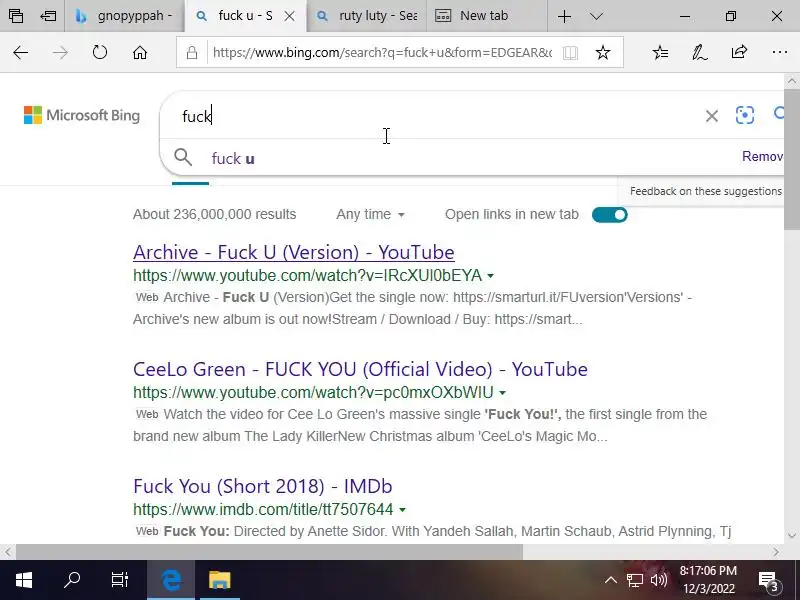Expand dropdown arrow beside pc0mxOXbWIU URL
This screenshot has height=600, width=800.
coord(503,393)
